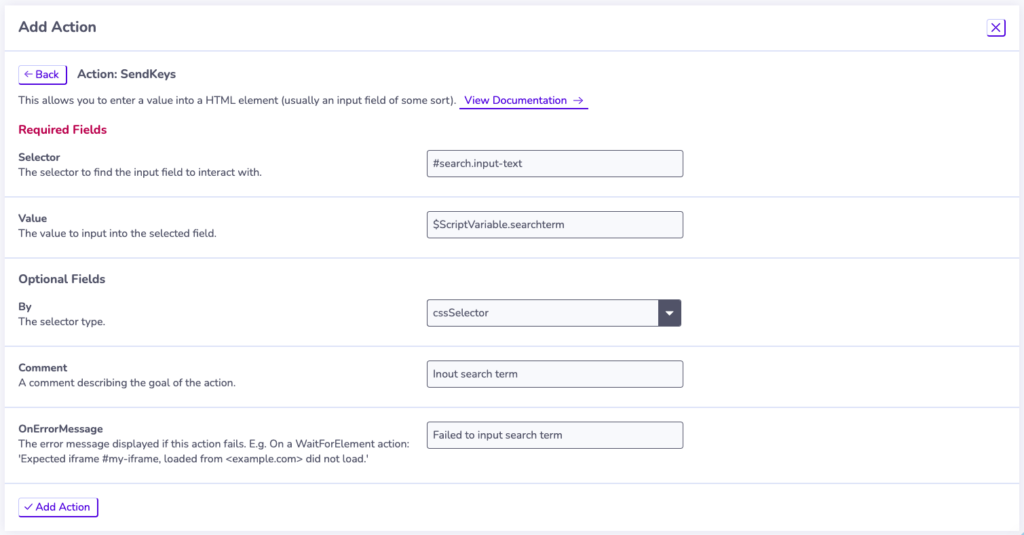Click the Action: SendKeys title
This screenshot has width=1024, height=535.
[127, 74]
